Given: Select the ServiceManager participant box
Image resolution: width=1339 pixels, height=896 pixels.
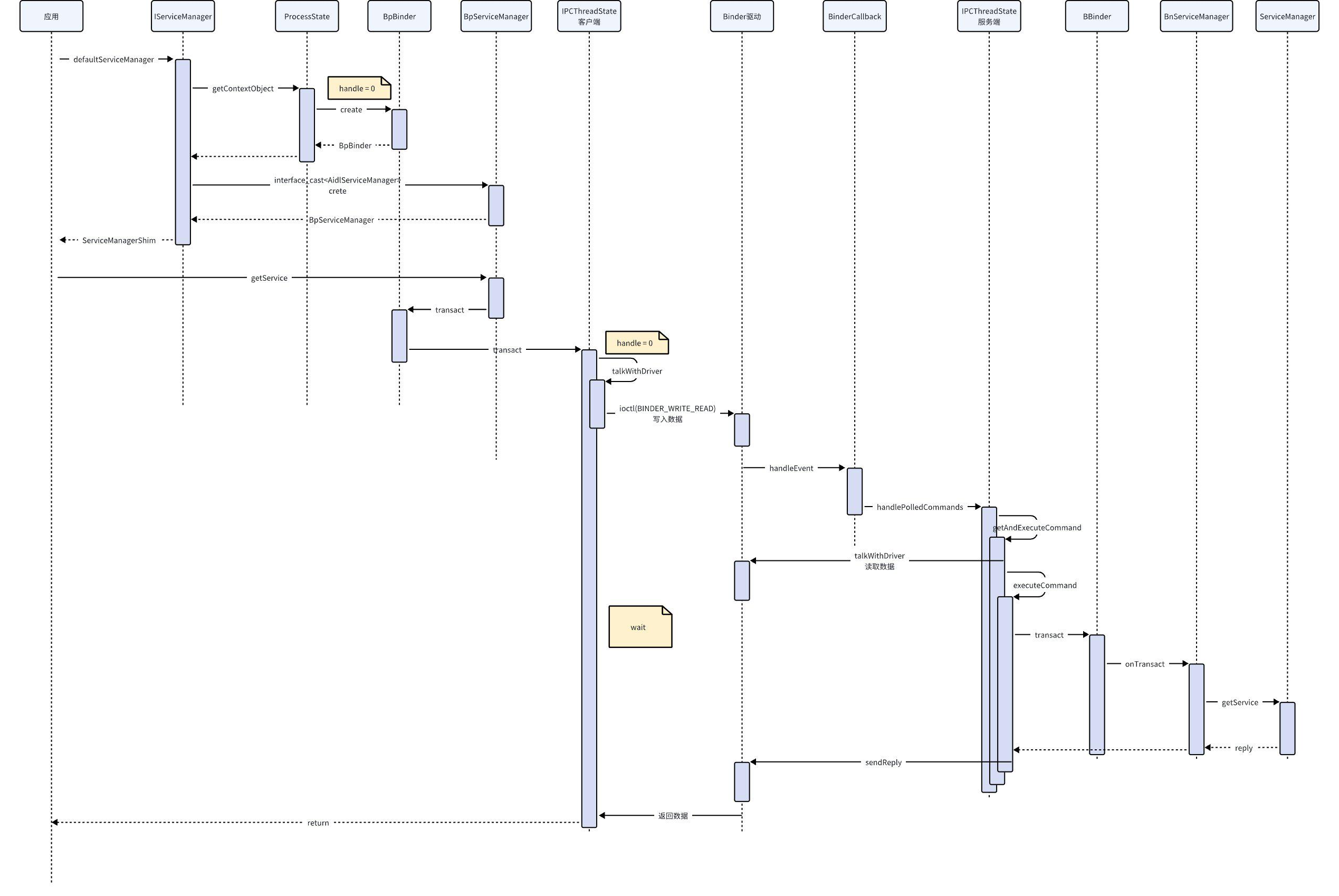Looking at the screenshot, I should pyautogui.click(x=1287, y=16).
